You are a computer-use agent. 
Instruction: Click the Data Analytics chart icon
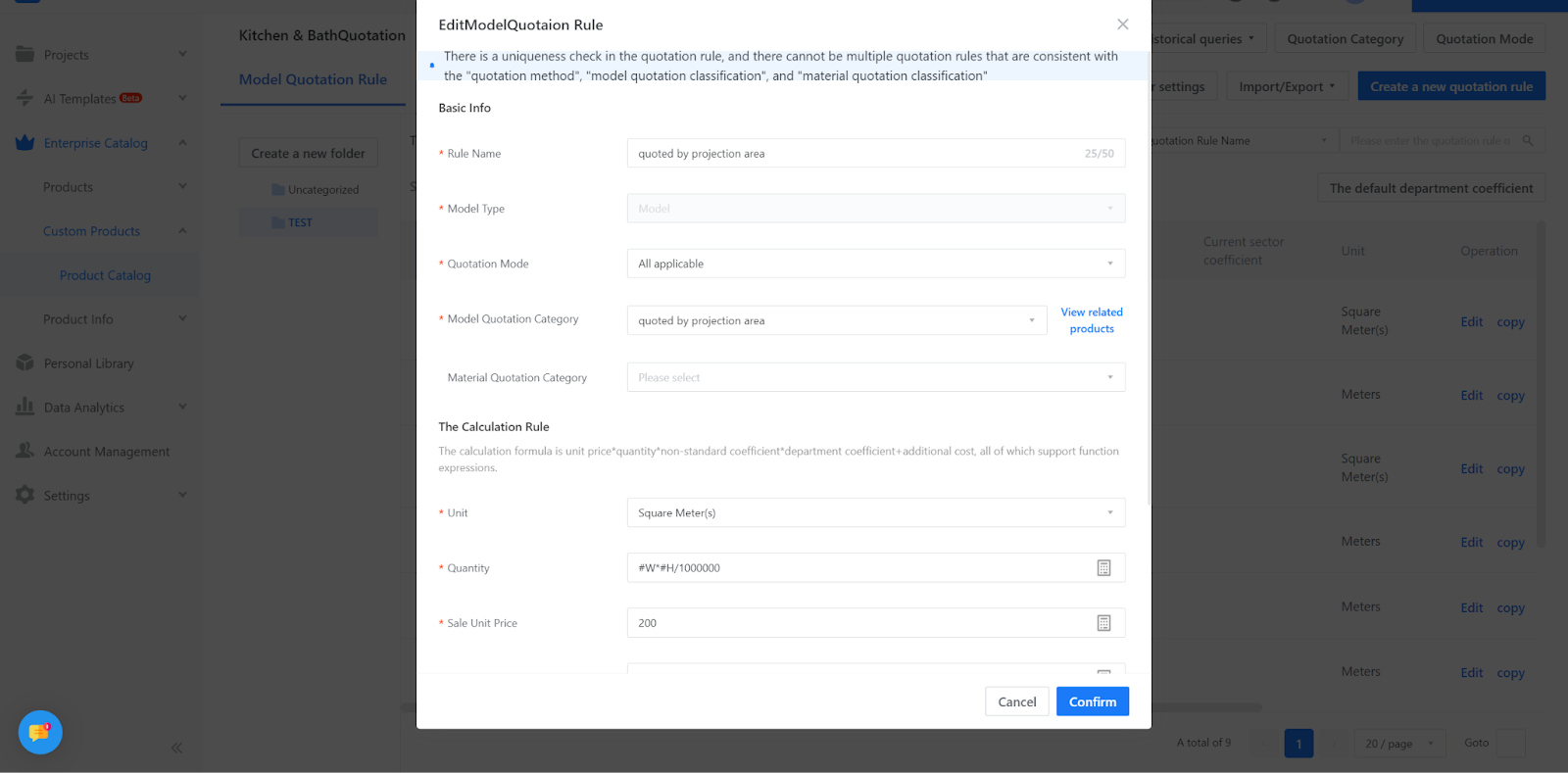pyautogui.click(x=25, y=407)
